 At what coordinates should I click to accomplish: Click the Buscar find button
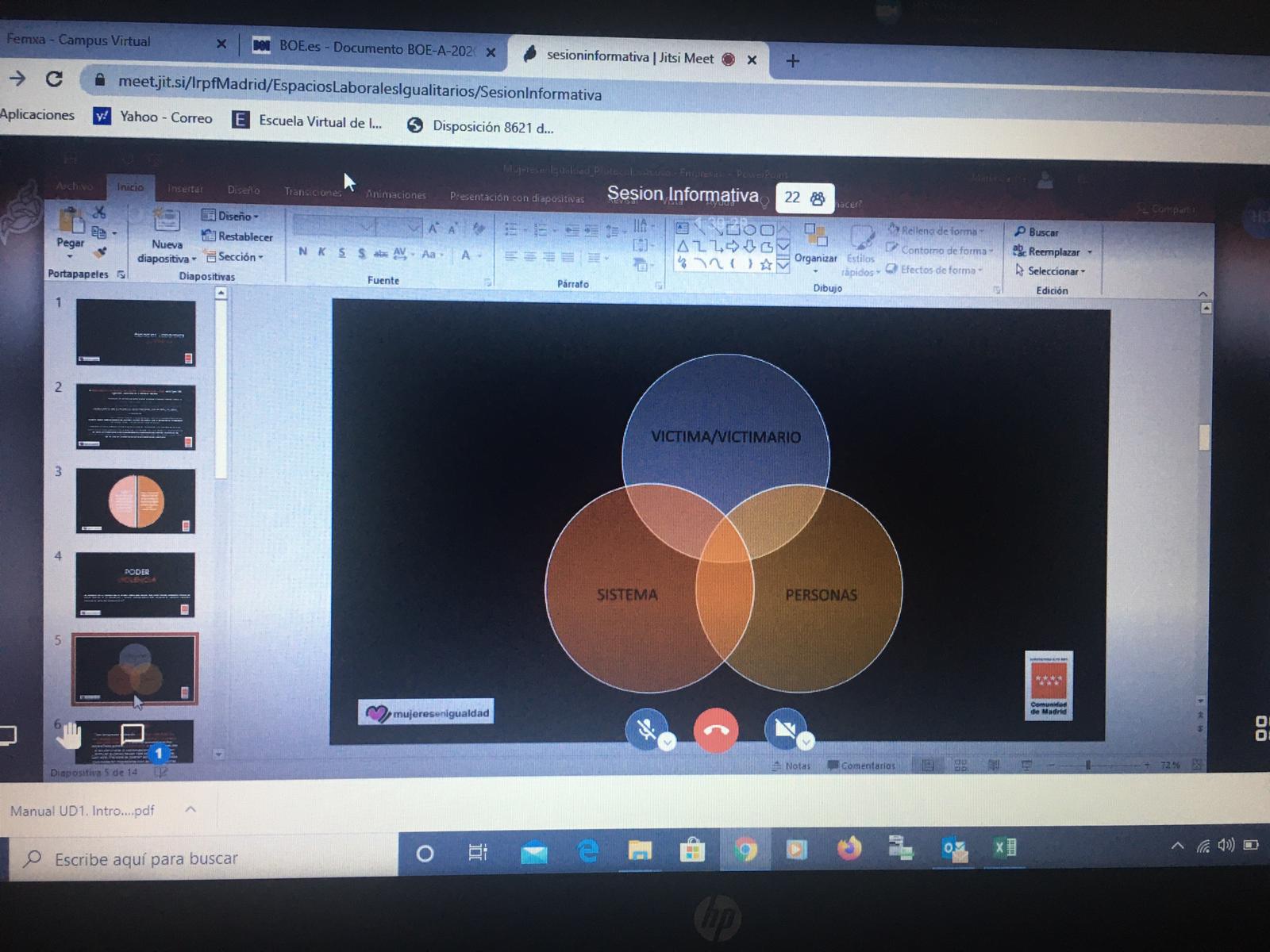tap(1036, 232)
